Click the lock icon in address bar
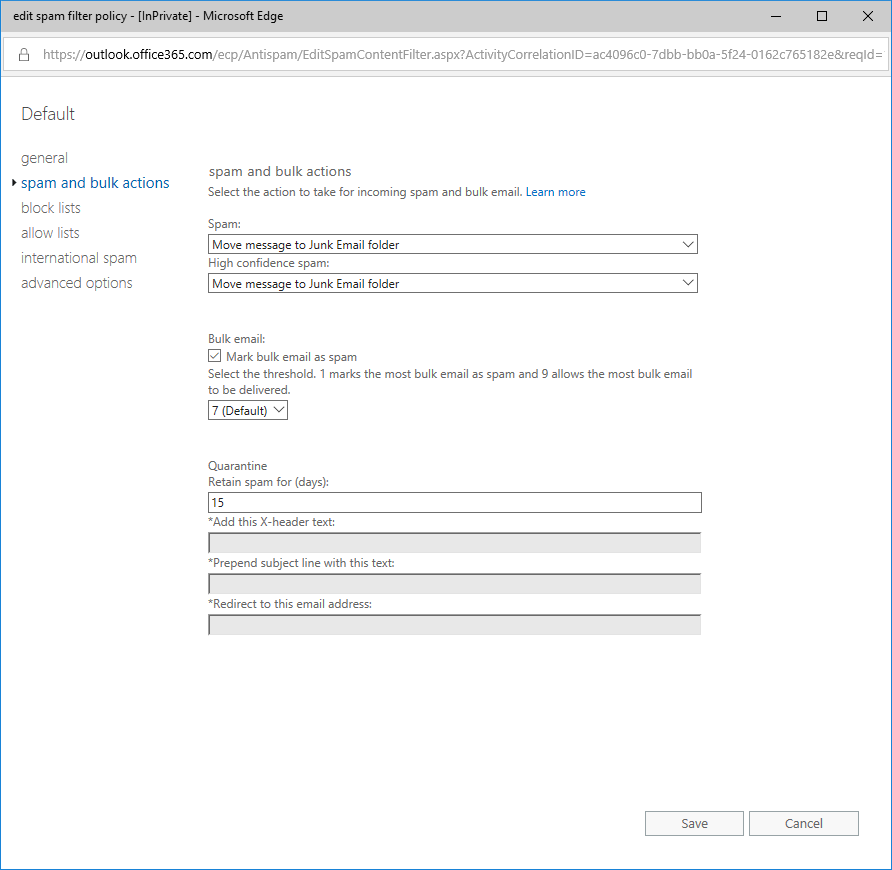The height and width of the screenshot is (870, 892). pos(24,55)
